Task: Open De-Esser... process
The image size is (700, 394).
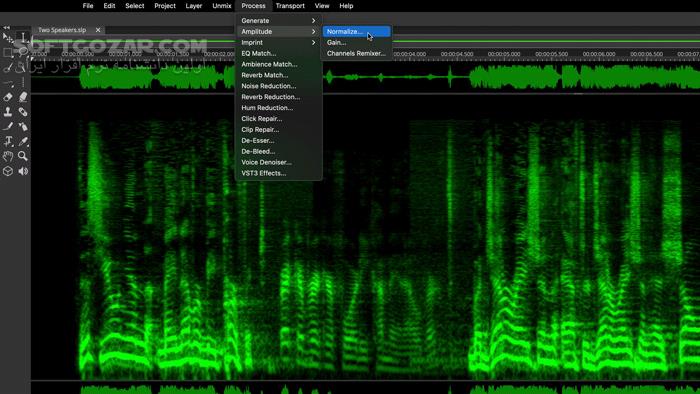Action: [x=279, y=141]
